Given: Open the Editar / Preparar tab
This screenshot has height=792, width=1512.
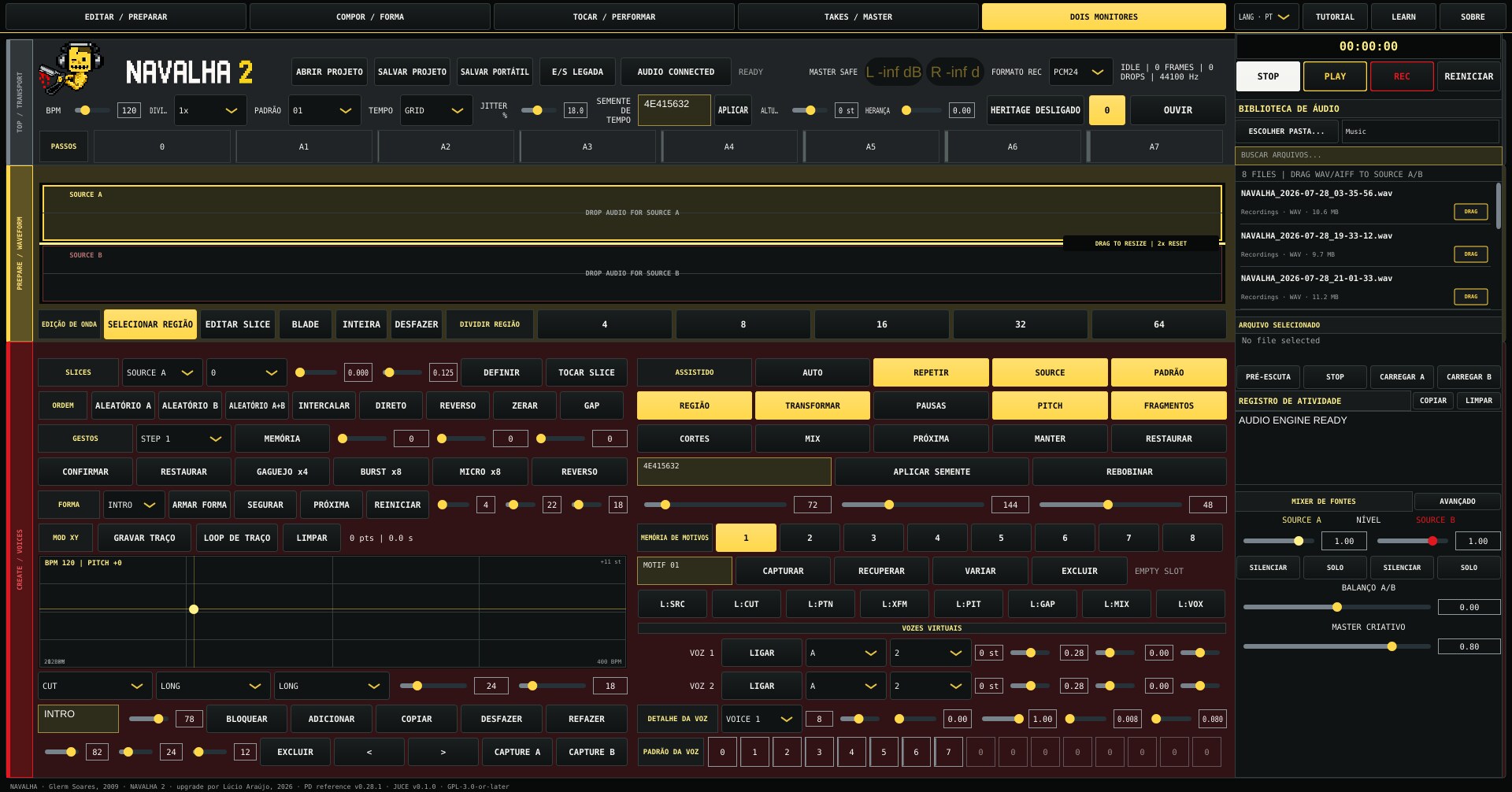Looking at the screenshot, I should click(126, 17).
